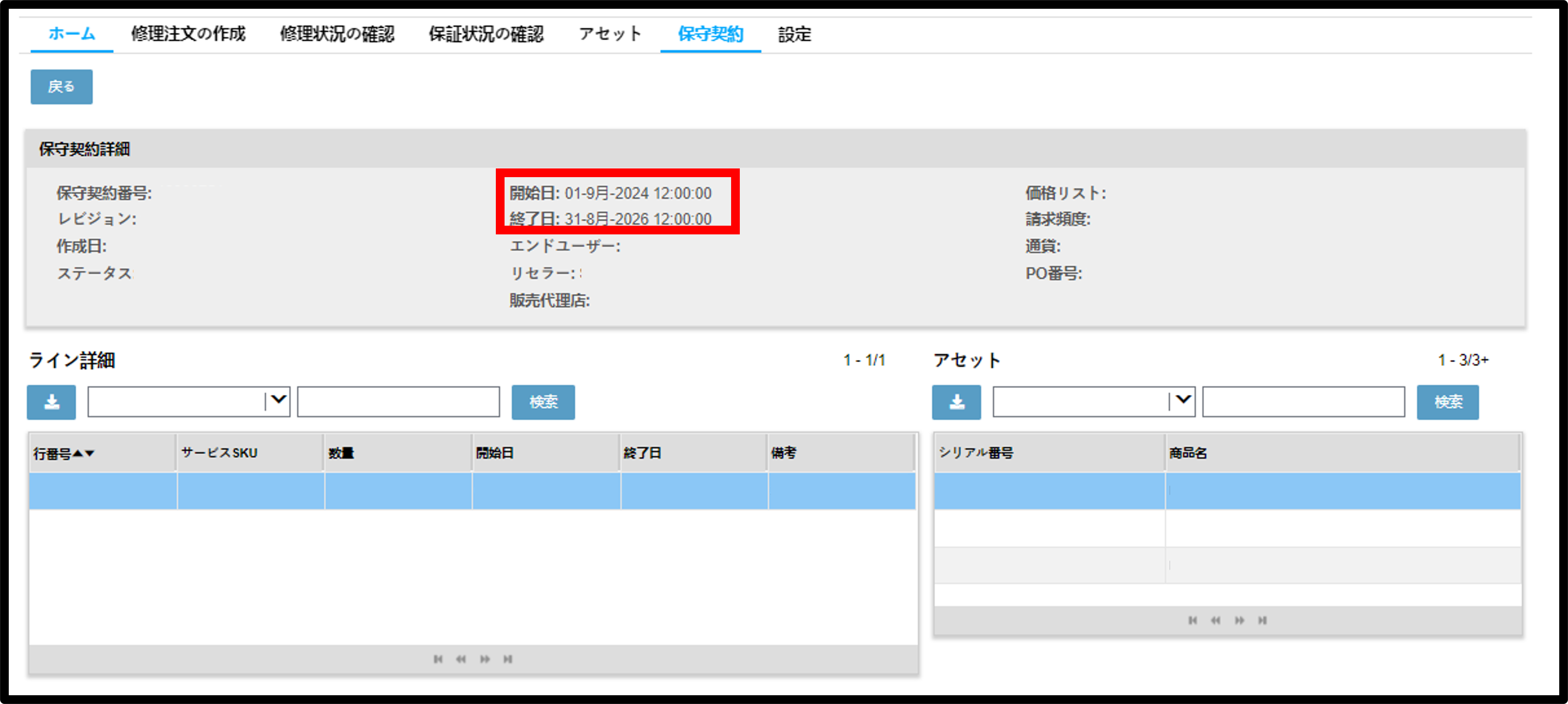Download asset (アセット) list data
Viewport: 1568px width, 704px height.
(x=956, y=402)
